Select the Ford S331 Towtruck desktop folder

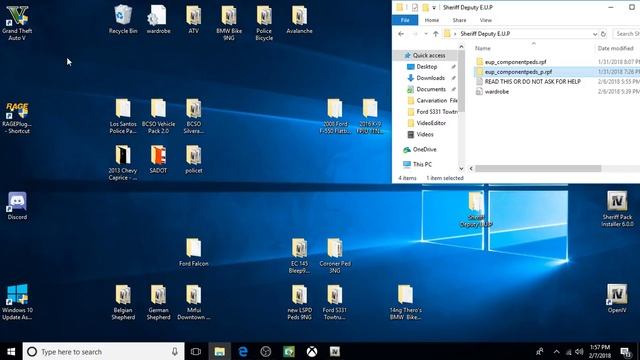click(x=335, y=302)
